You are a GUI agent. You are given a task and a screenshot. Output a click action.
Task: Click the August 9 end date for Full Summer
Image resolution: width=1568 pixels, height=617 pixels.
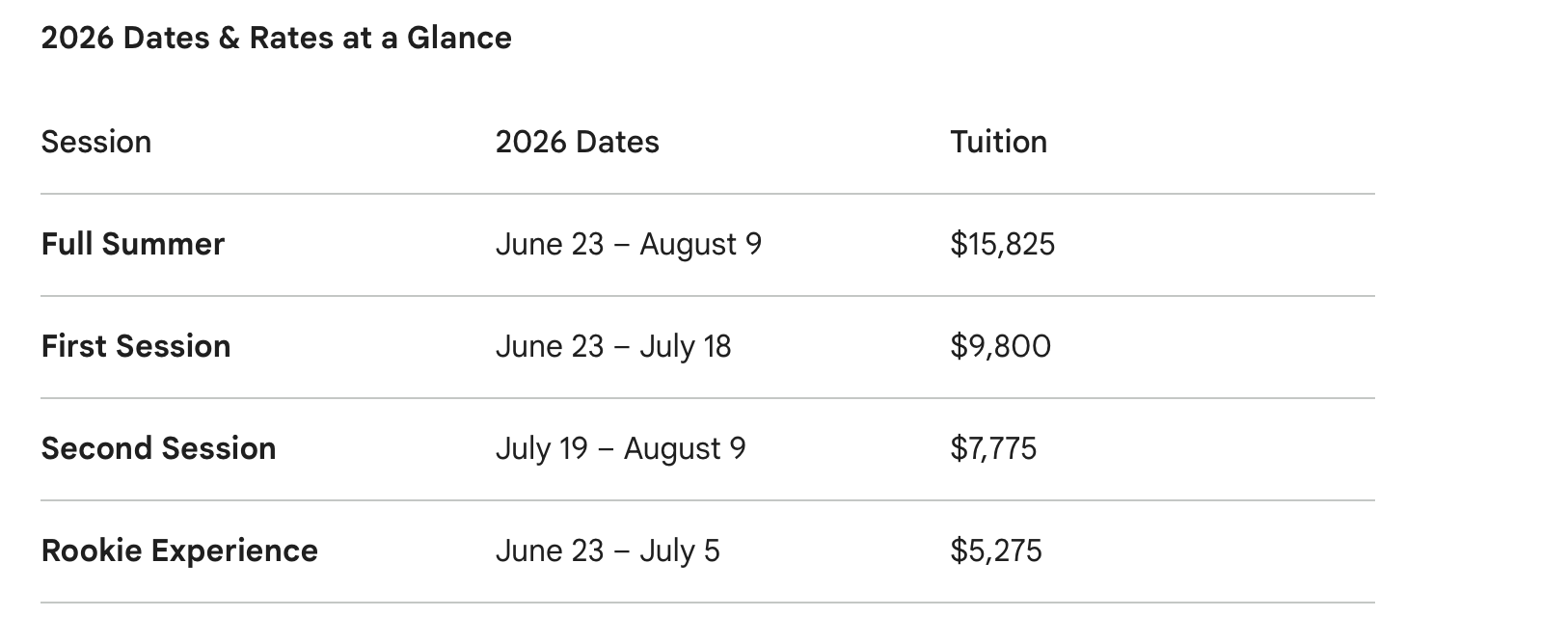point(700,244)
